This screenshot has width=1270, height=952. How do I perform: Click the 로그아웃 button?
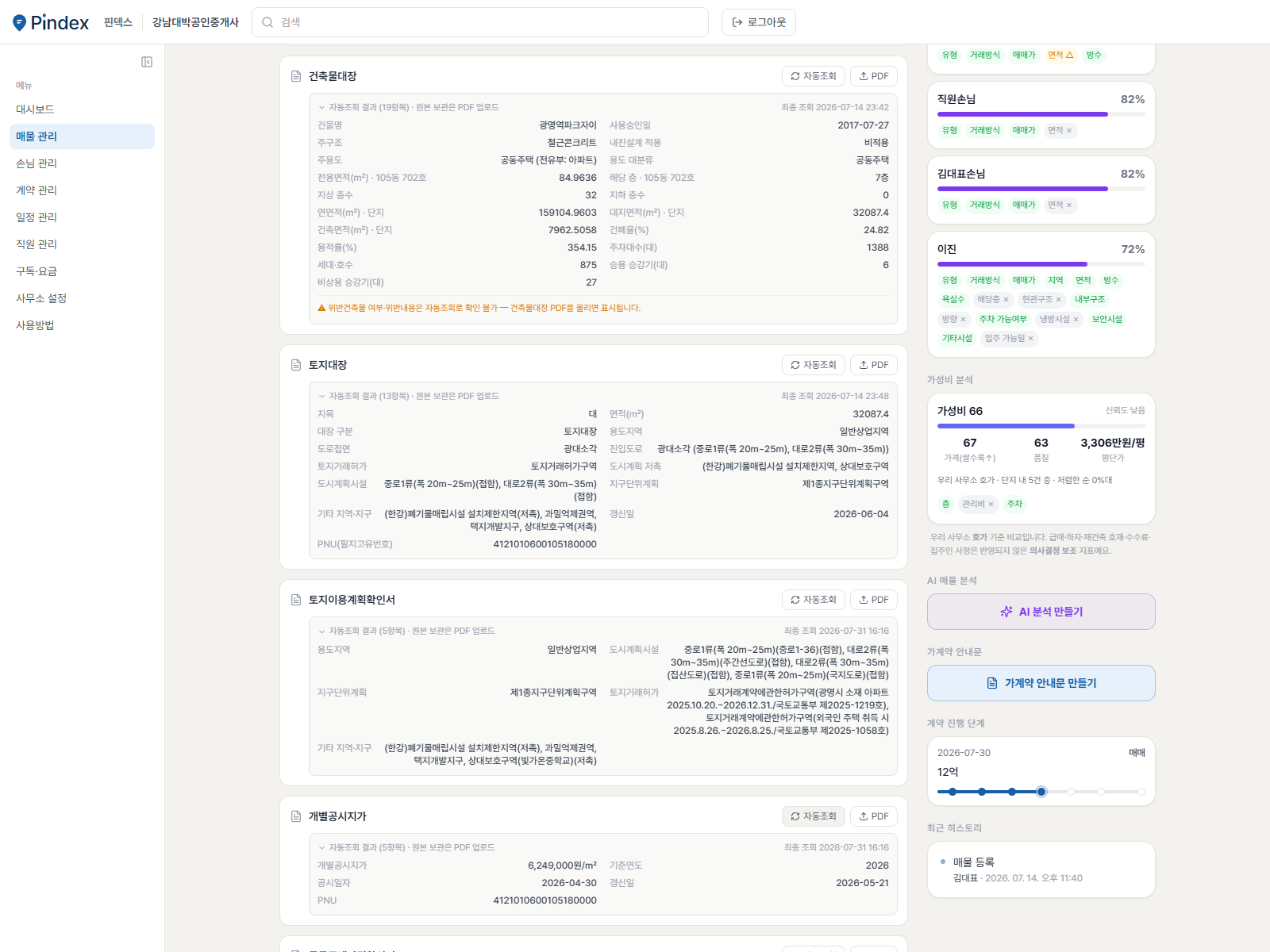759,22
